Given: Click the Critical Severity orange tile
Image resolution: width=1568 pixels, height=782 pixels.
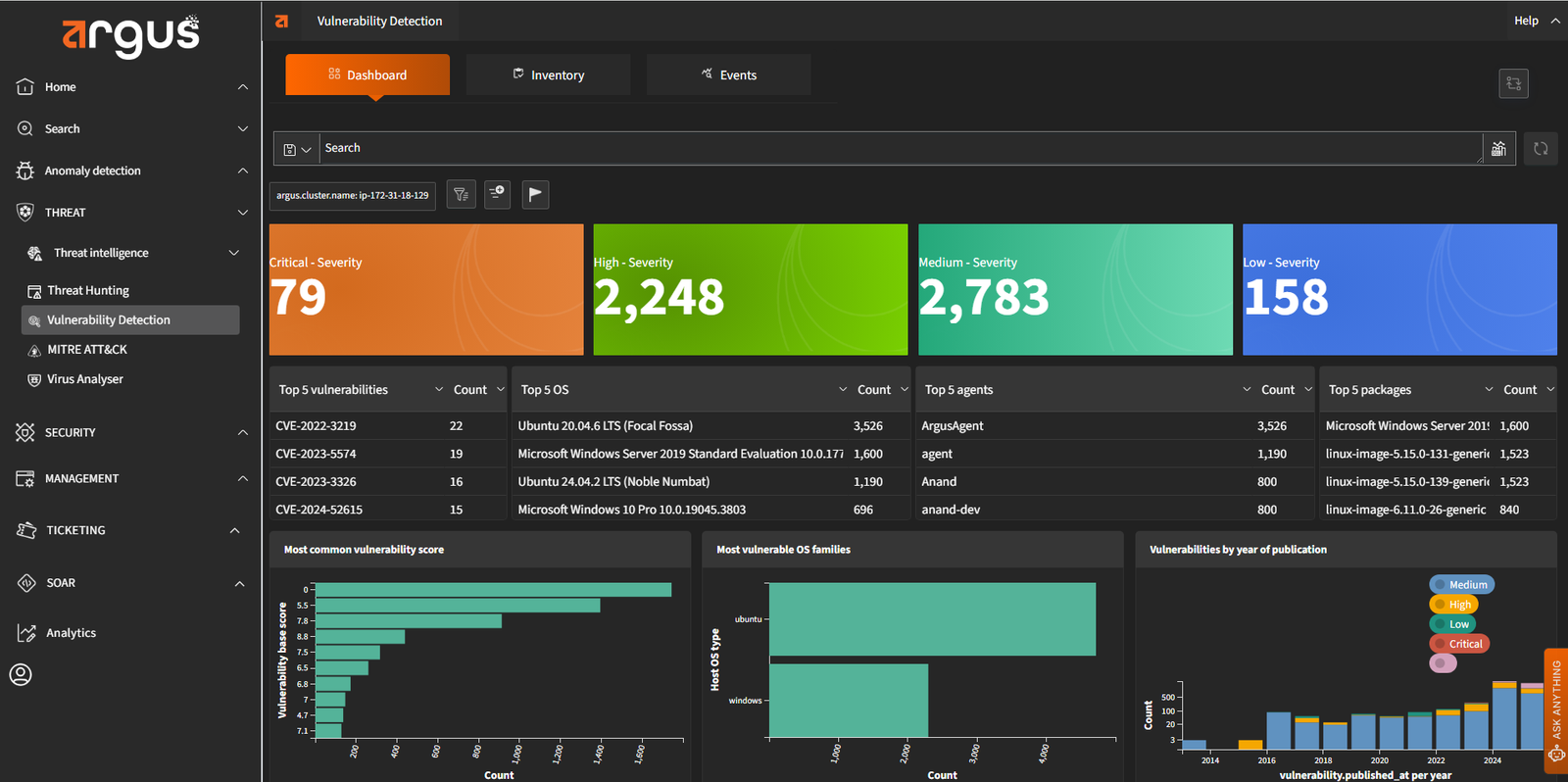Looking at the screenshot, I should tap(426, 289).
